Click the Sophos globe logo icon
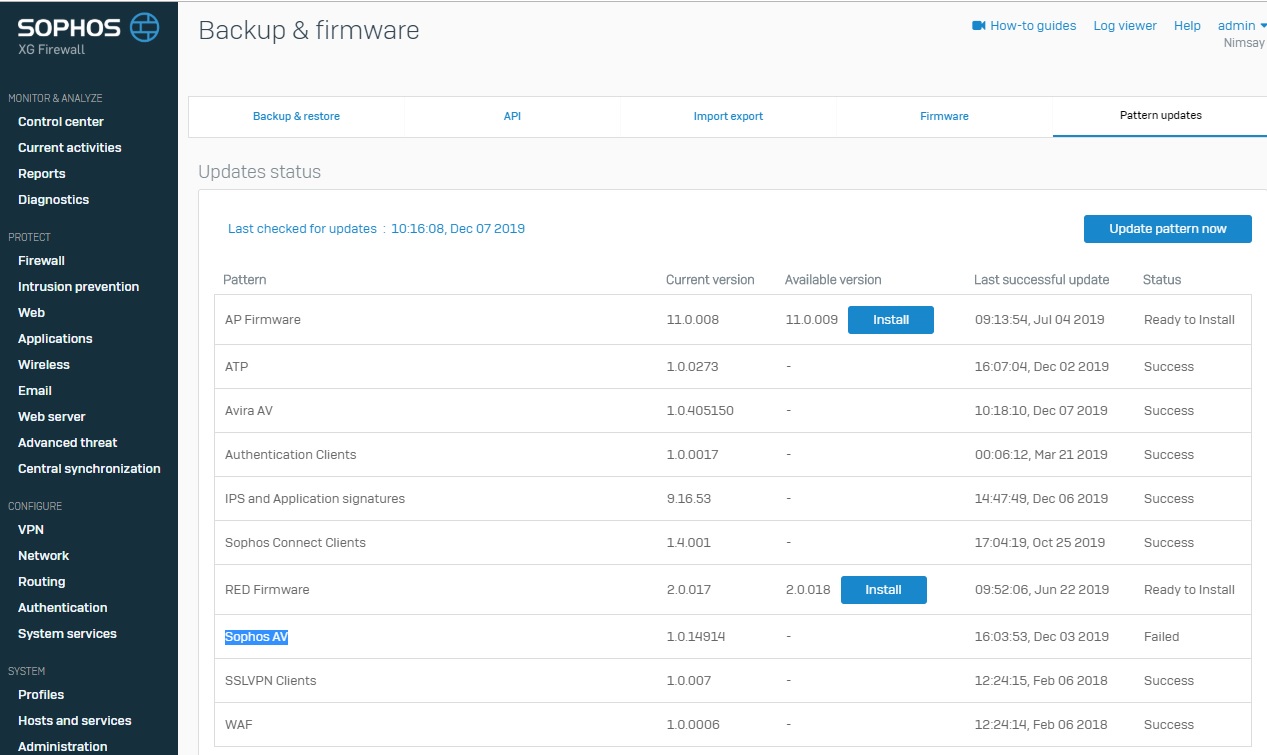This screenshot has width=1267, height=755. 145,27
